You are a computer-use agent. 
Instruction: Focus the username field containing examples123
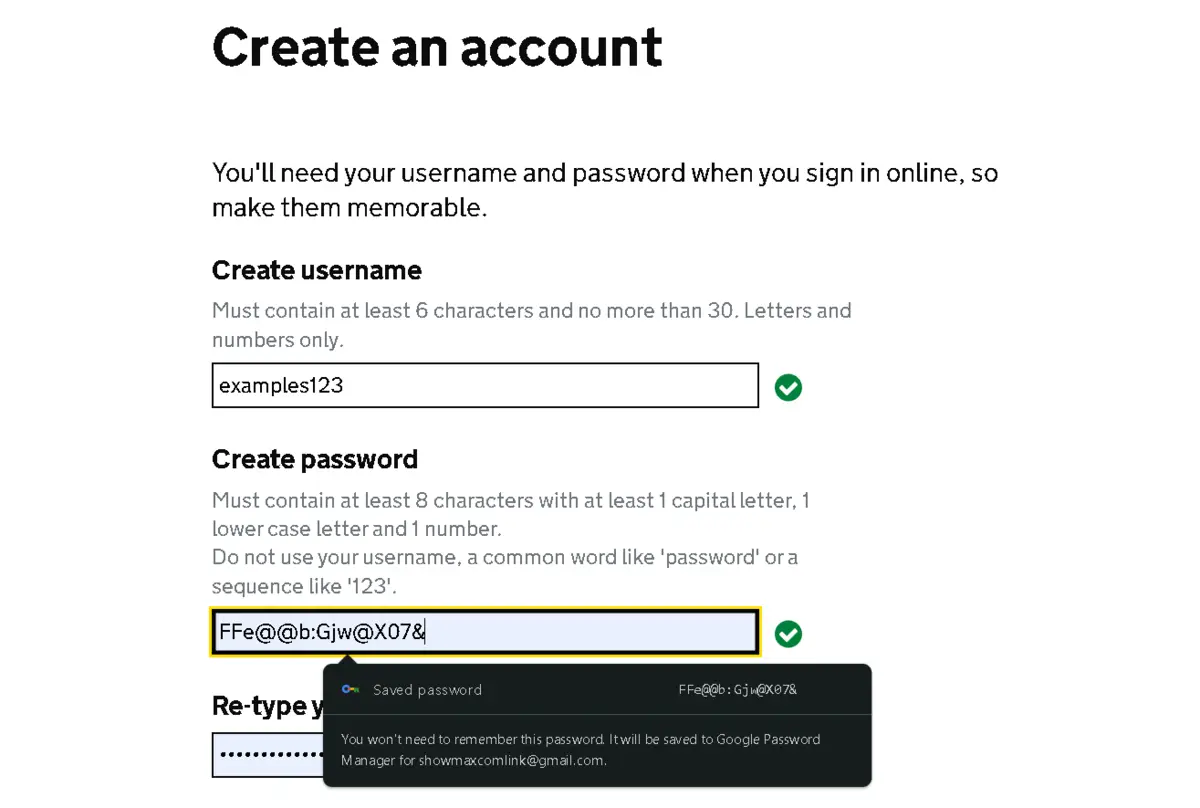click(485, 386)
